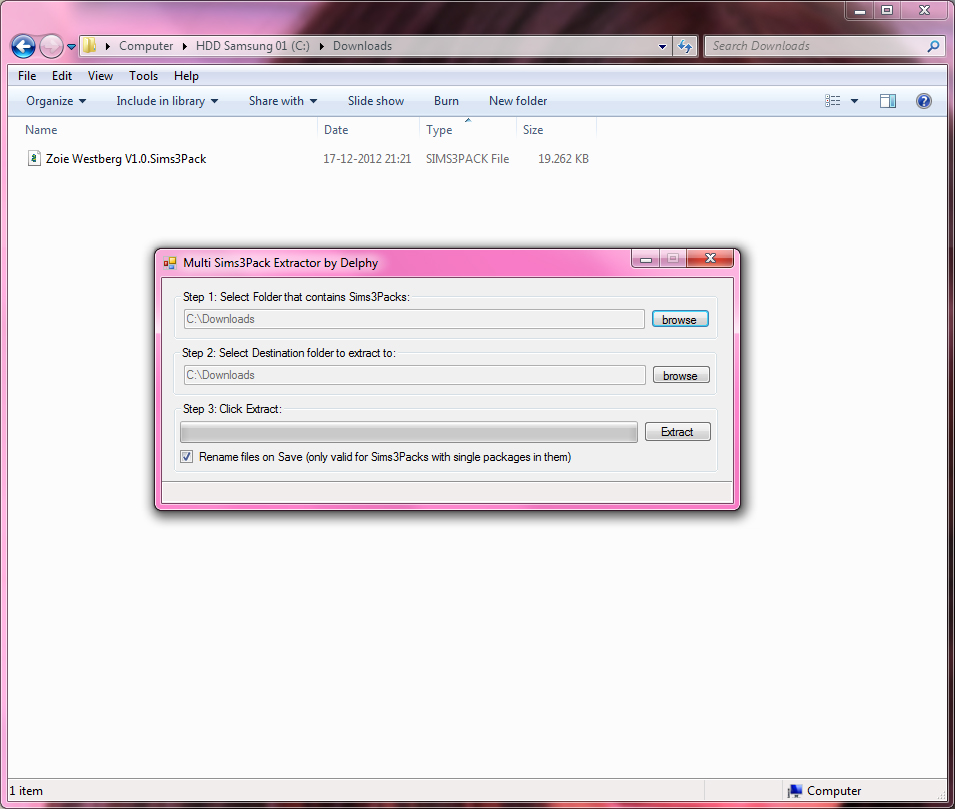Screen dimensions: 955x809
Task: Close the Sims3Pack Extractor dialog
Action: click(710, 258)
